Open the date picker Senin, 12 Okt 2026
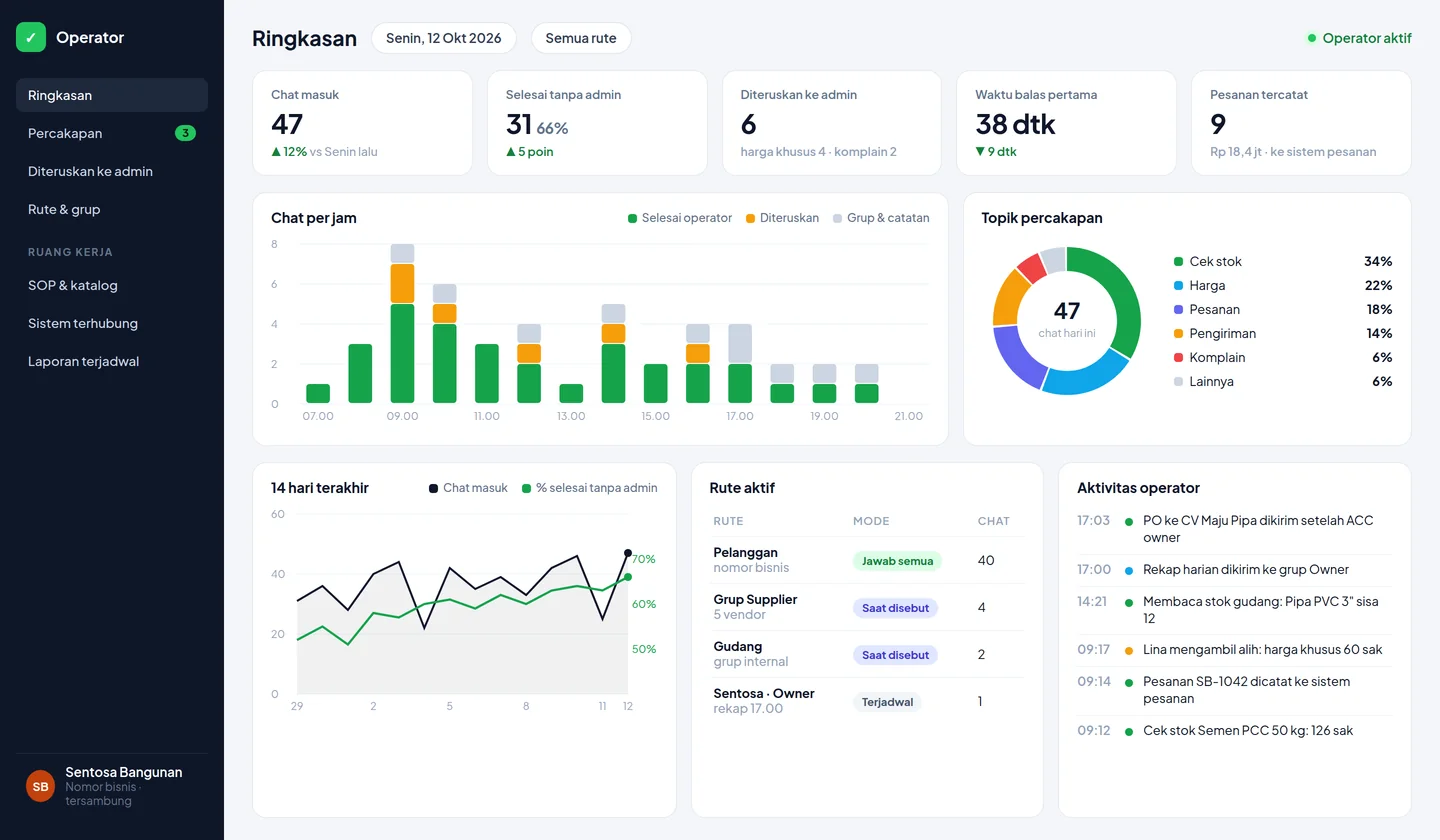The image size is (1440, 840). (444, 38)
